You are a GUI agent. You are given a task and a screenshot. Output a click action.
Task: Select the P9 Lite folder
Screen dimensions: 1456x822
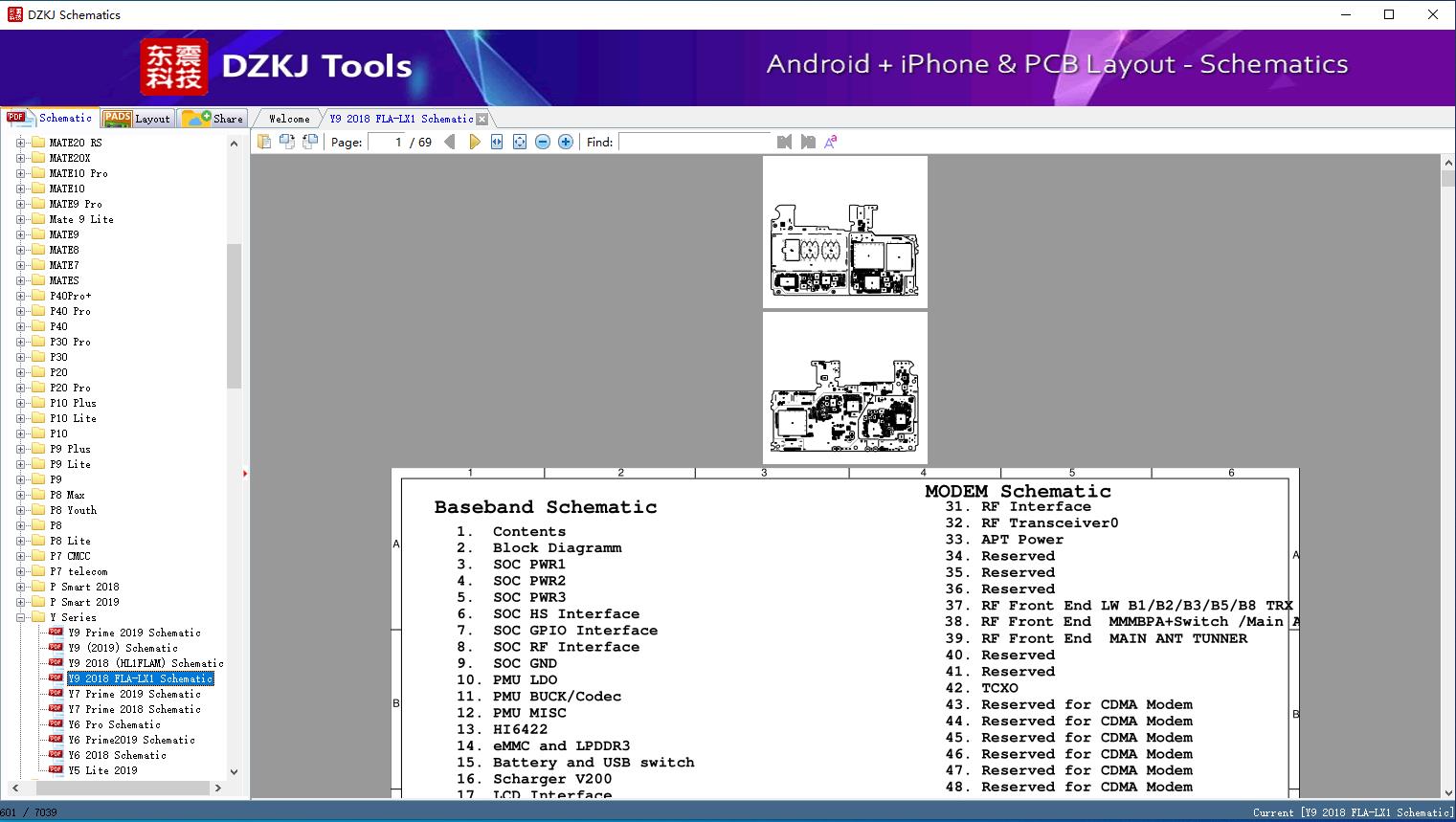click(71, 464)
